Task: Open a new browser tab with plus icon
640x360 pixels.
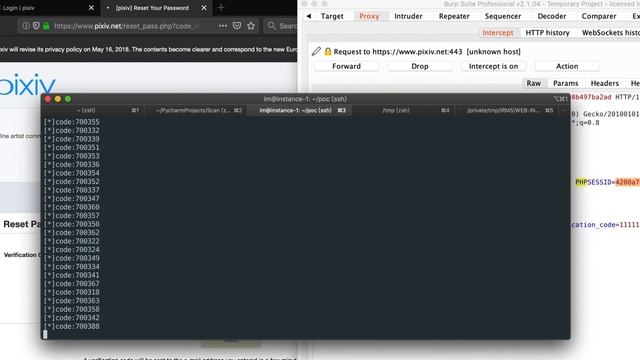Action: 221,8
